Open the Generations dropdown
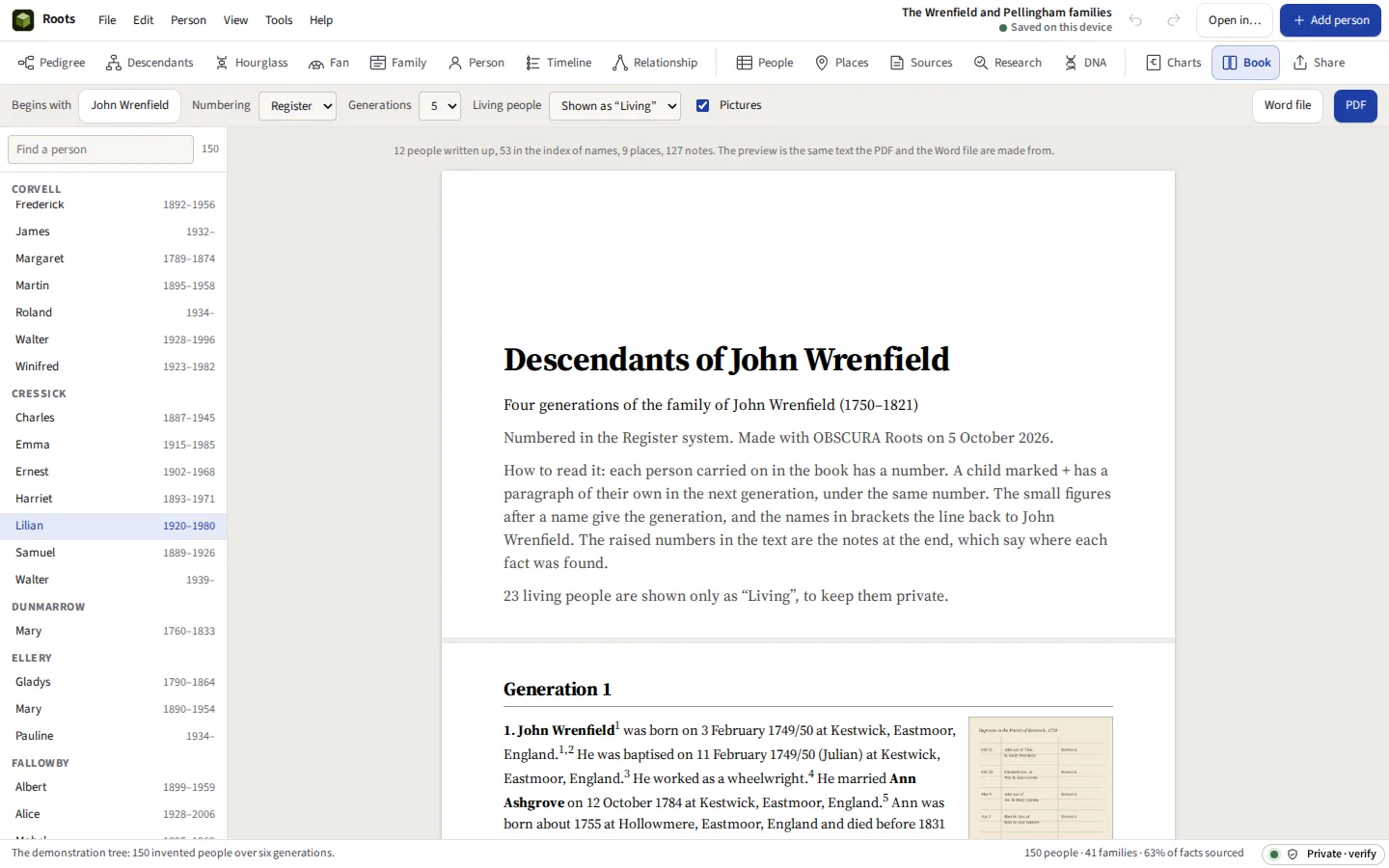1389x868 pixels. [x=440, y=106]
